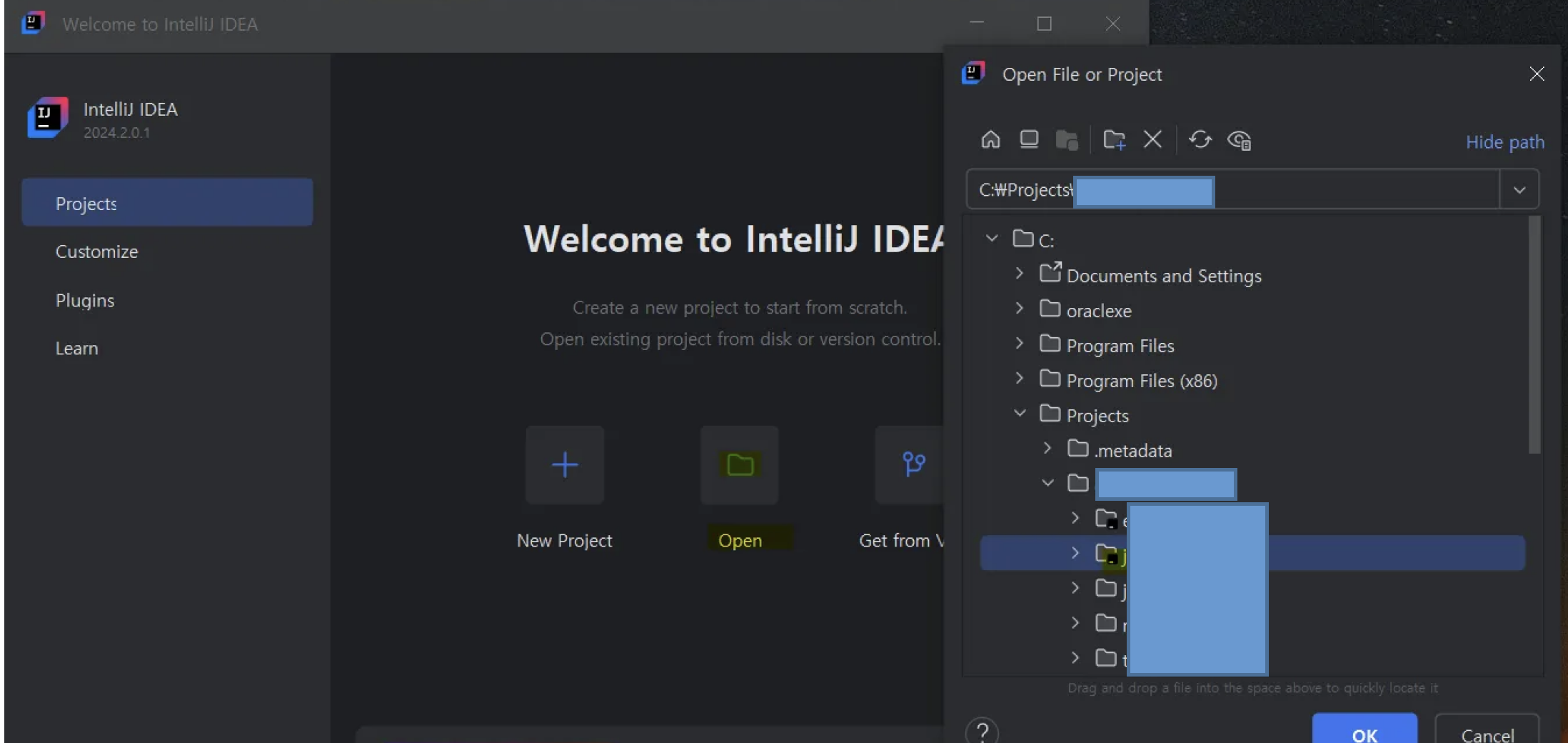Create a new directory via toolbar icon

tap(1114, 139)
